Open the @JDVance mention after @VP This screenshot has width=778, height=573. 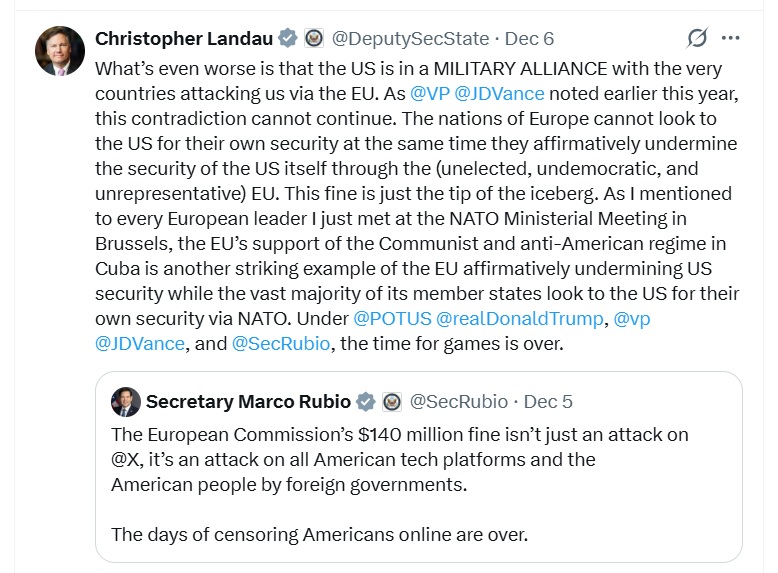tap(500, 94)
